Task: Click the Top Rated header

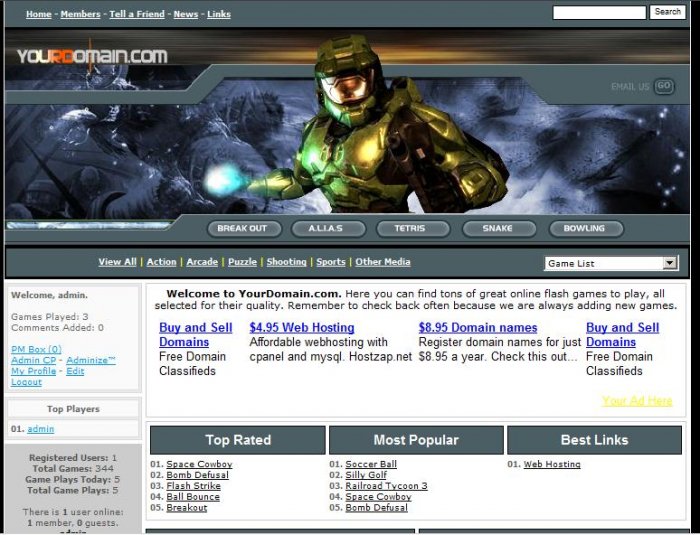Action: pyautogui.click(x=238, y=440)
